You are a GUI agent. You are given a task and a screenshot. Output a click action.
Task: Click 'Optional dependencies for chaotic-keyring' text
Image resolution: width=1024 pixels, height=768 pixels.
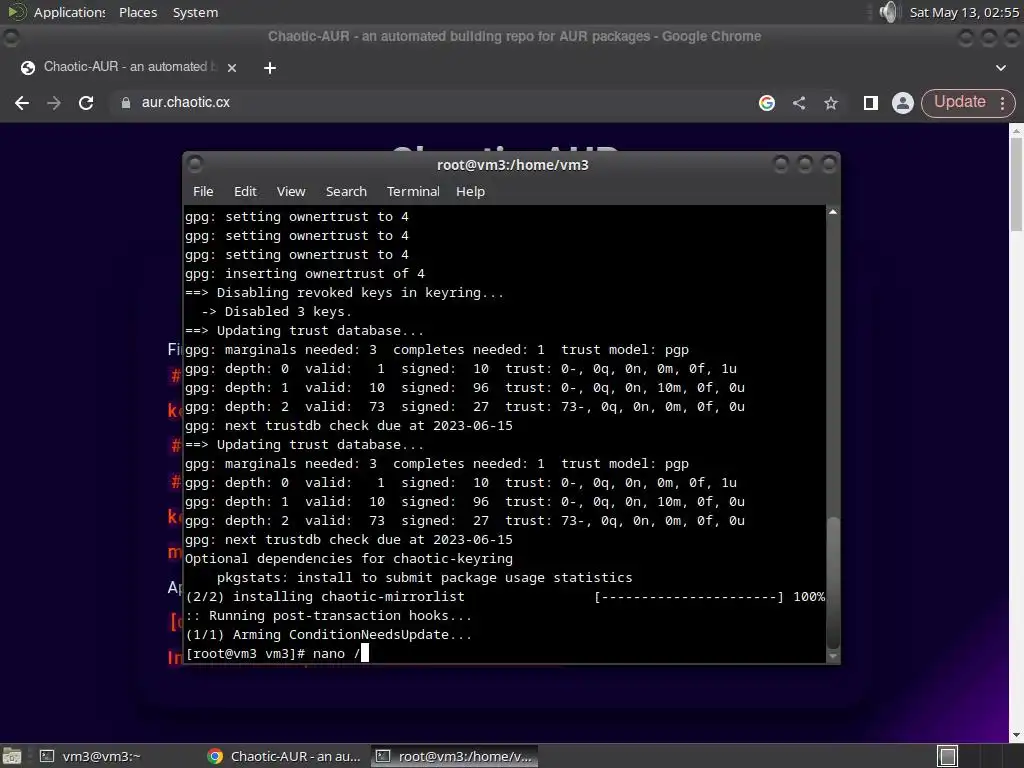point(349,558)
